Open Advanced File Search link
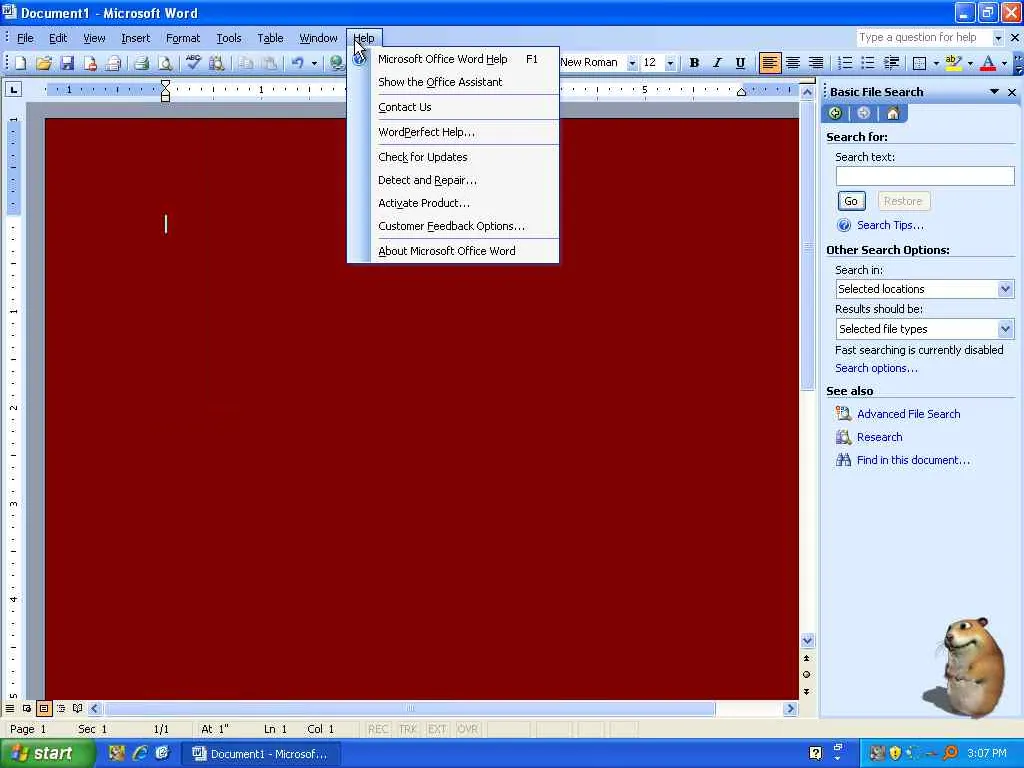Image resolution: width=1024 pixels, height=768 pixels. point(908,414)
